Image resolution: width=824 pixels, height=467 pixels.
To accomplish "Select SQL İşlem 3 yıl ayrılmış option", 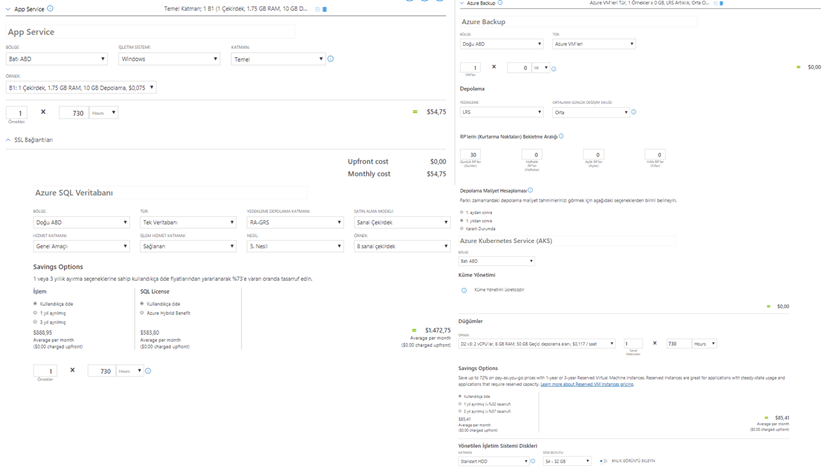I will [36, 321].
